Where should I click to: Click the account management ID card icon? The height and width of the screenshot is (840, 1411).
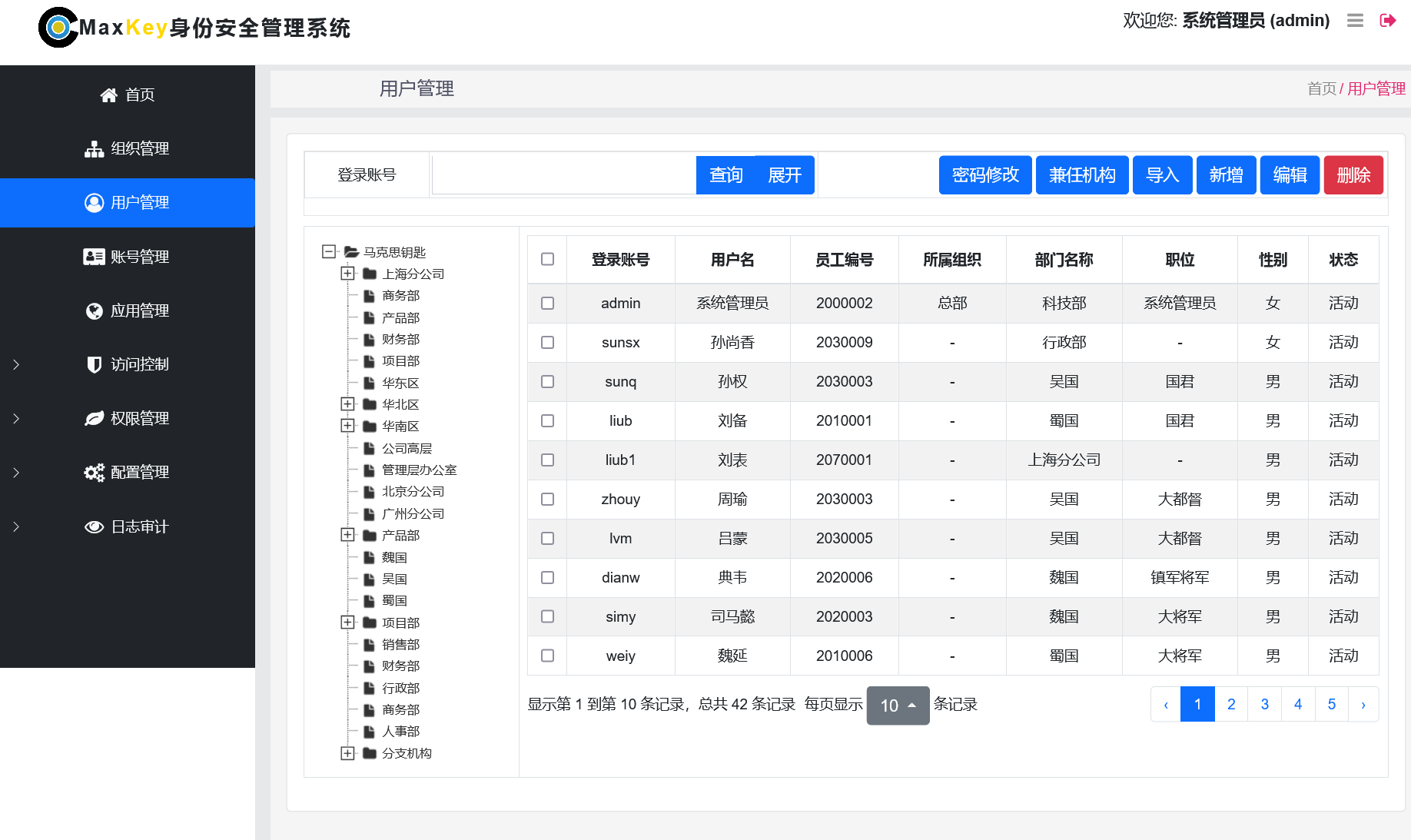click(x=94, y=257)
